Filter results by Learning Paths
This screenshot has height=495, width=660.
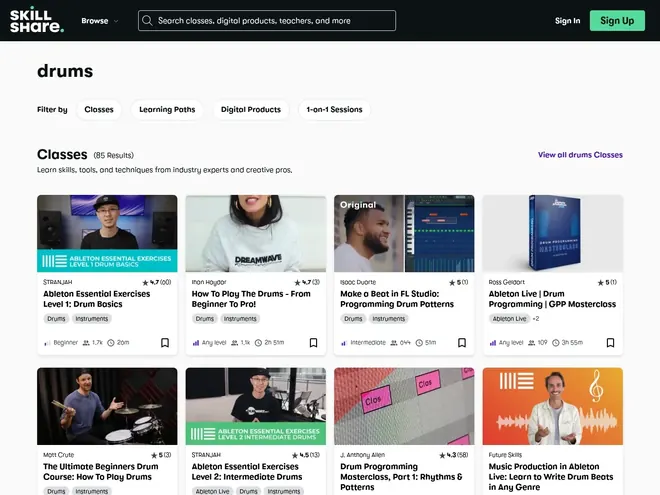click(x=167, y=109)
